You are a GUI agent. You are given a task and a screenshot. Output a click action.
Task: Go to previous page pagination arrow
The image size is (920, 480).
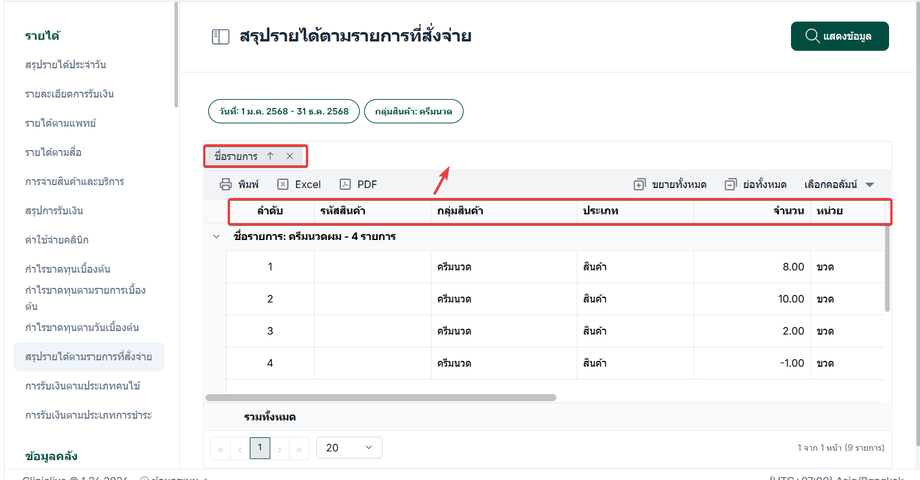point(240,449)
